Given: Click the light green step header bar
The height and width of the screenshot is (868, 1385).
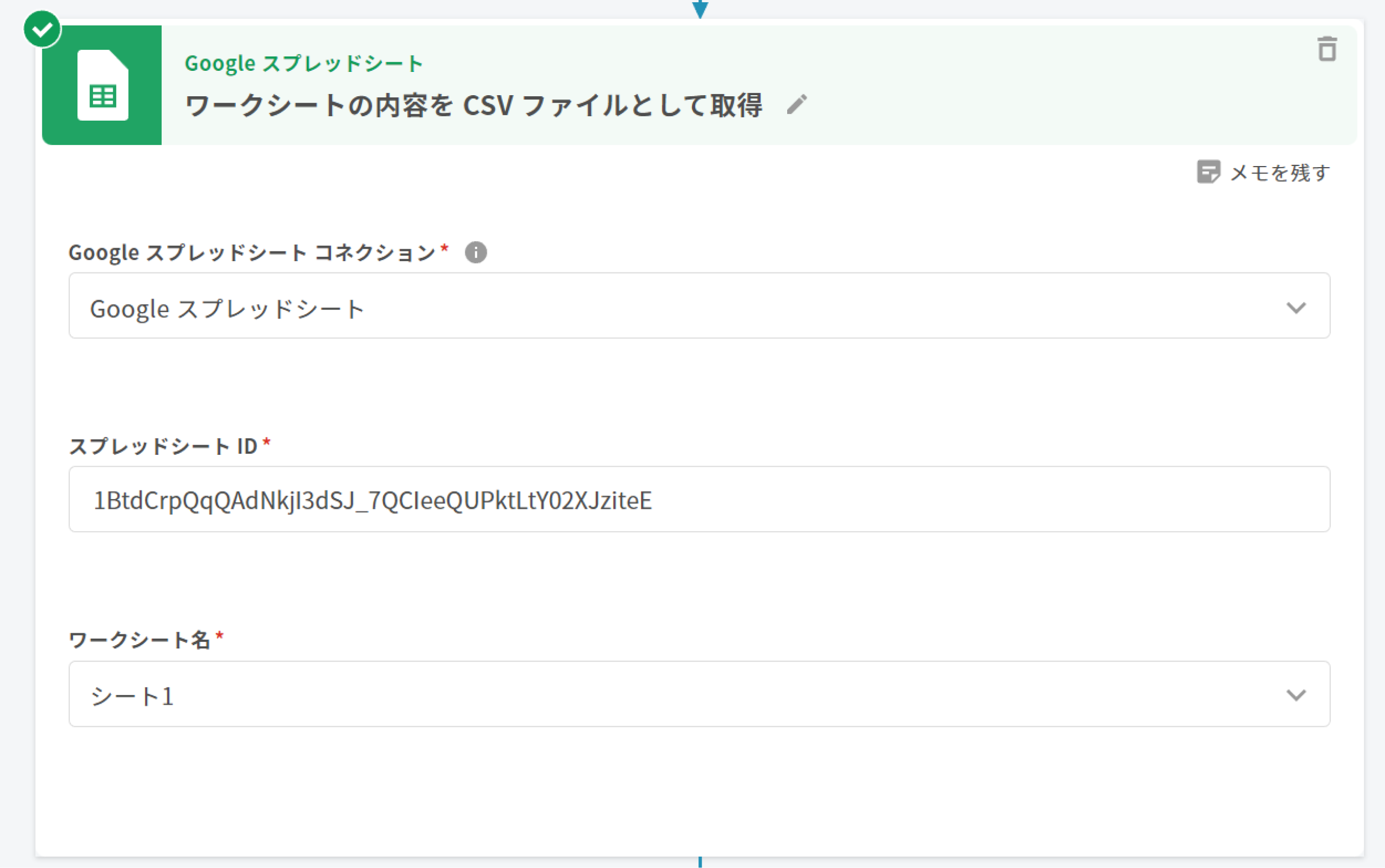Looking at the screenshot, I should click(x=1033, y=86).
